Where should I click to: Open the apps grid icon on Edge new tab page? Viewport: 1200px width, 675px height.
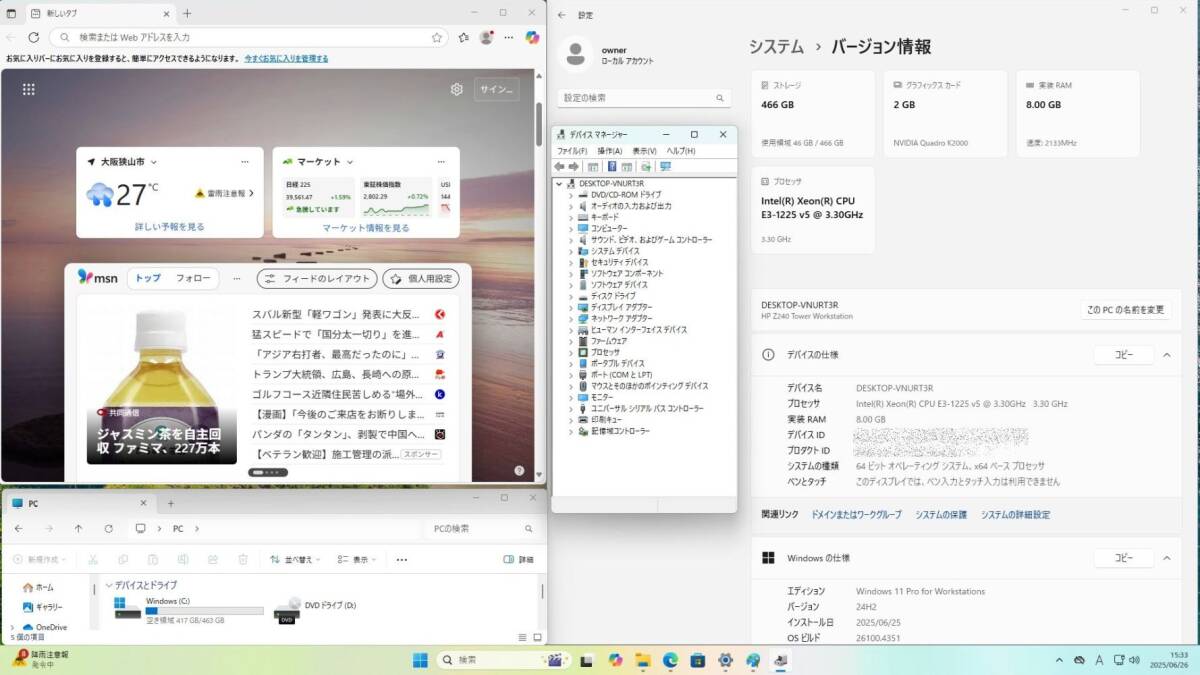click(x=29, y=89)
